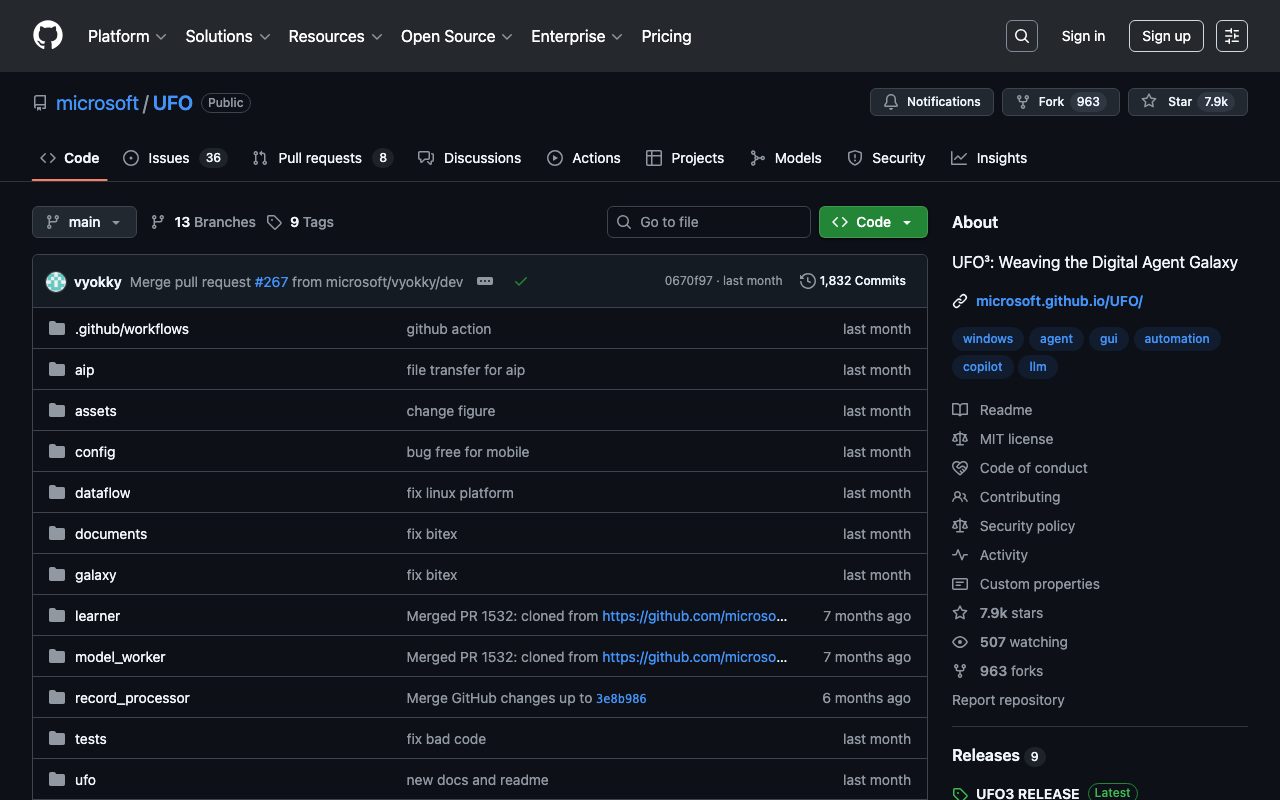Expand the Platform menu in header
1280x800 pixels.
click(x=127, y=36)
